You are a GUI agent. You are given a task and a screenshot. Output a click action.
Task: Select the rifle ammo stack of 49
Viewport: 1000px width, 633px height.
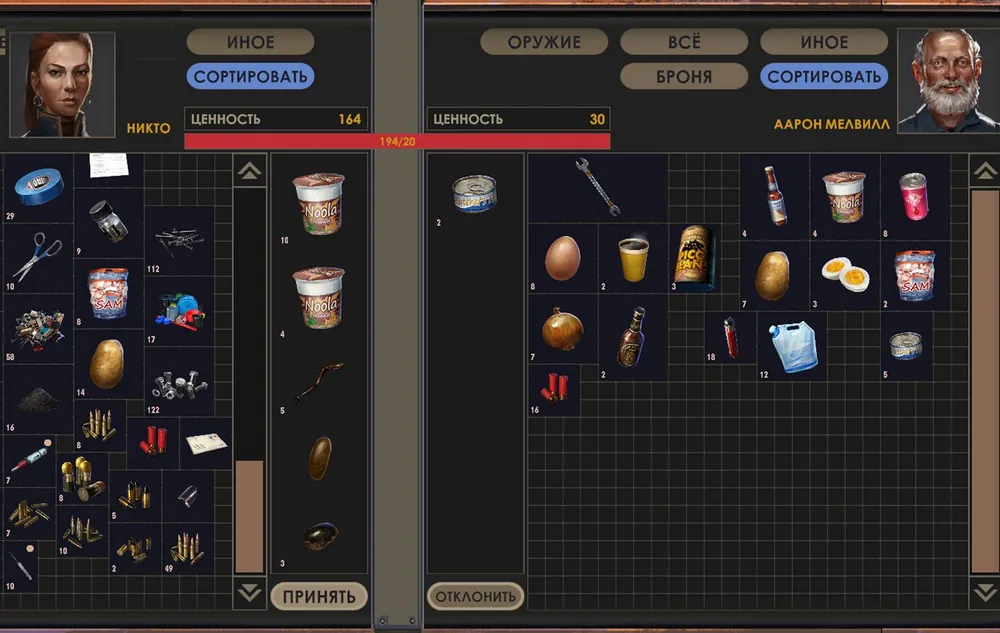pos(188,548)
